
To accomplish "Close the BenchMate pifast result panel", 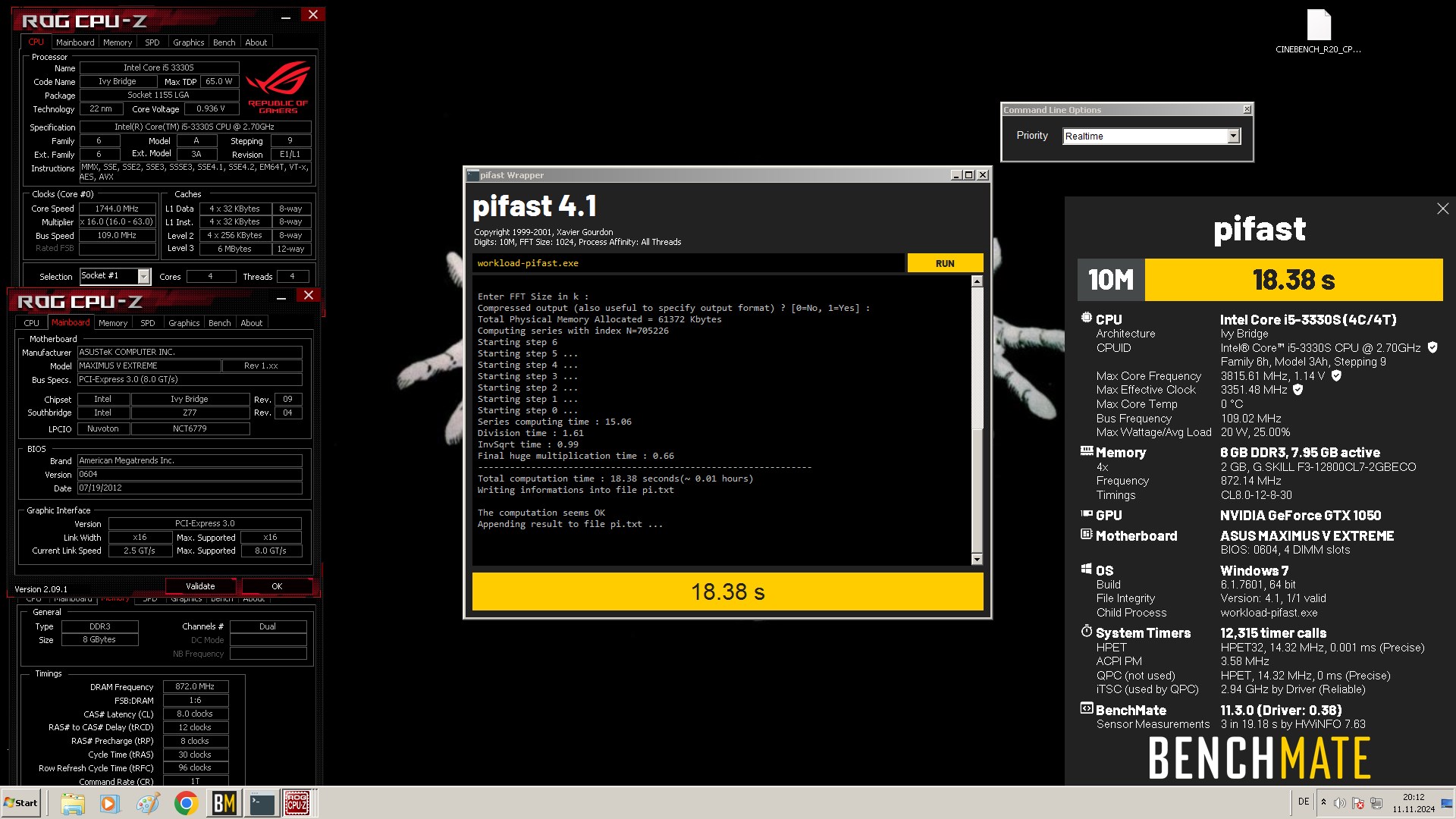I will coord(1442,209).
